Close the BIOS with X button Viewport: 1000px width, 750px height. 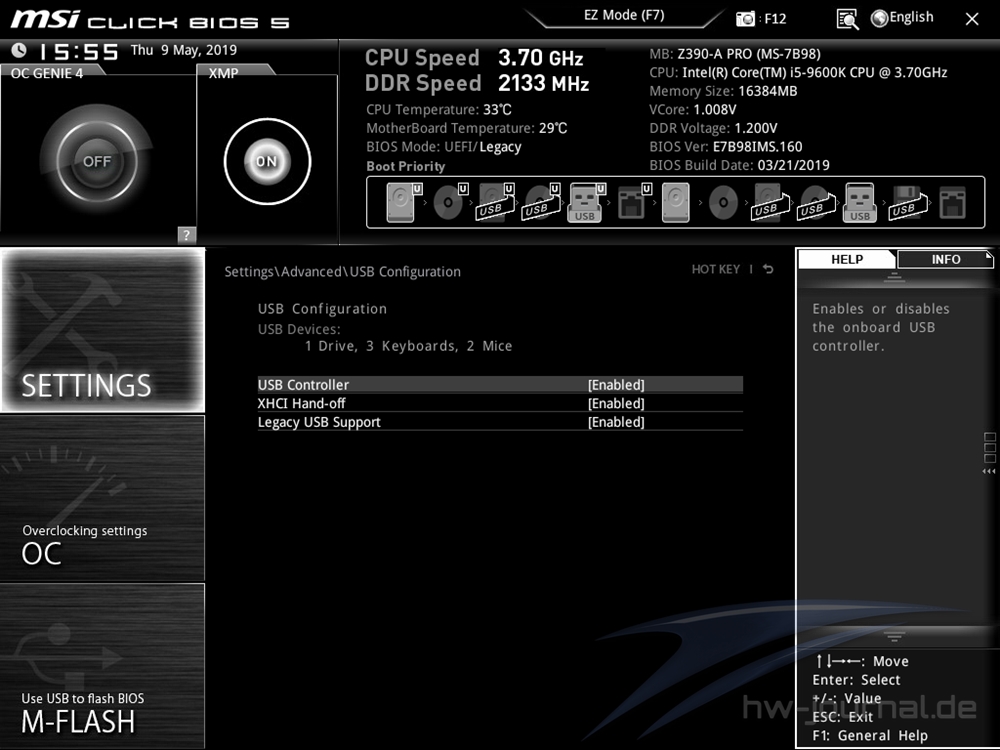[x=972, y=19]
